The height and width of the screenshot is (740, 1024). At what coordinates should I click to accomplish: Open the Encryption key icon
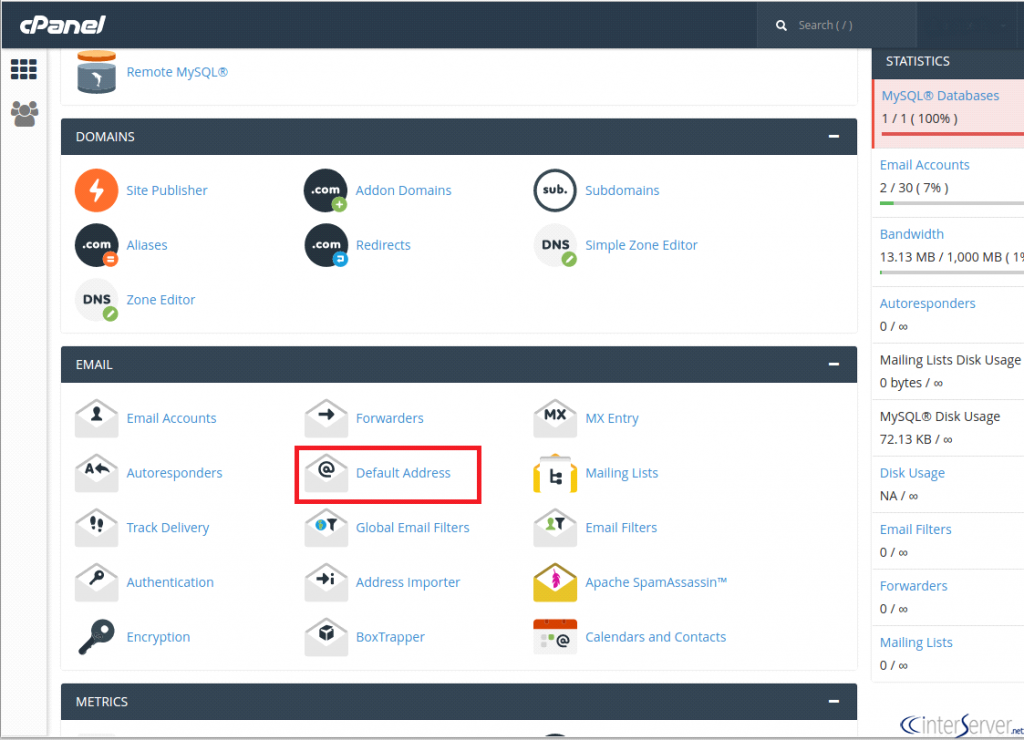coord(96,637)
